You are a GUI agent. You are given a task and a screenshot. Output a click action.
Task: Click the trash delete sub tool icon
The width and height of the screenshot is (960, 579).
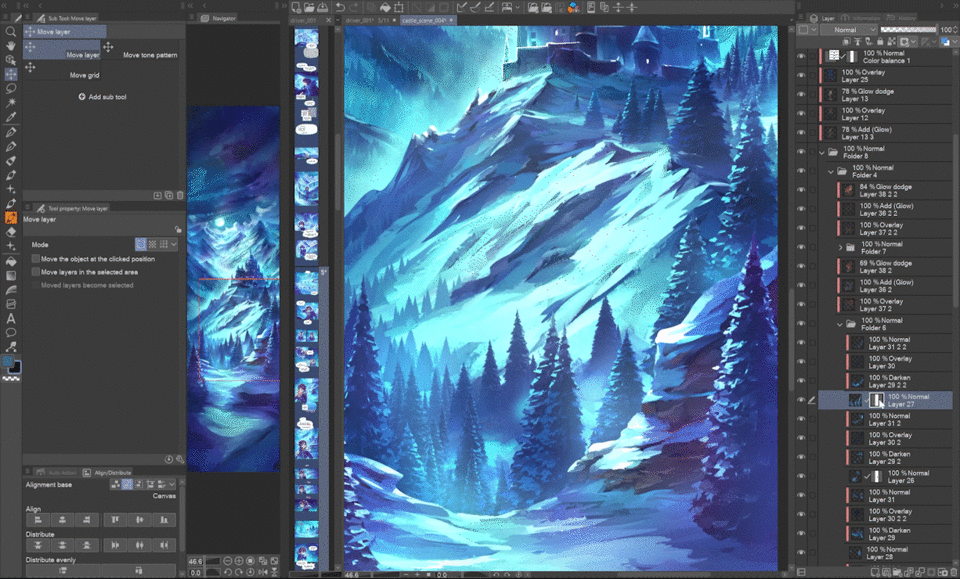(x=180, y=195)
